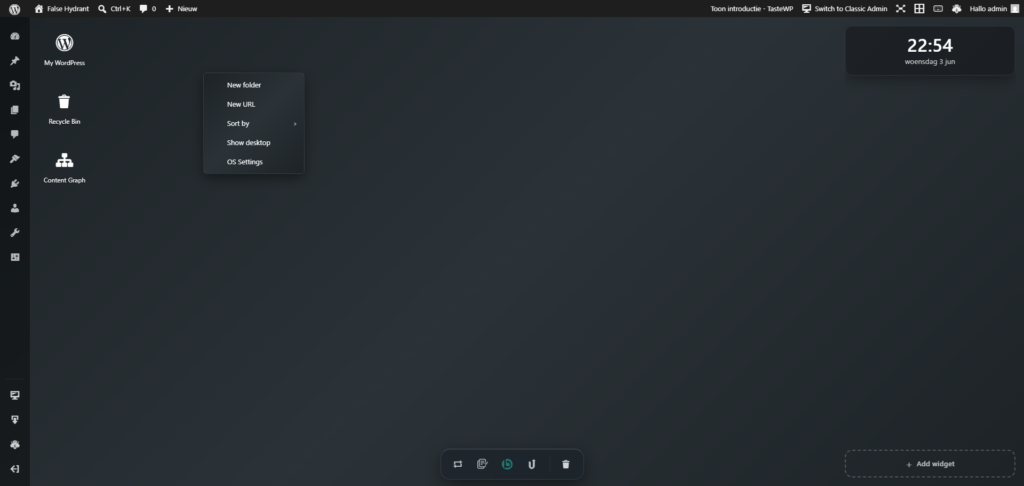Click the download-arrow icon in lower sidebar
Viewport: 1024px width, 486px height.
(15, 419)
